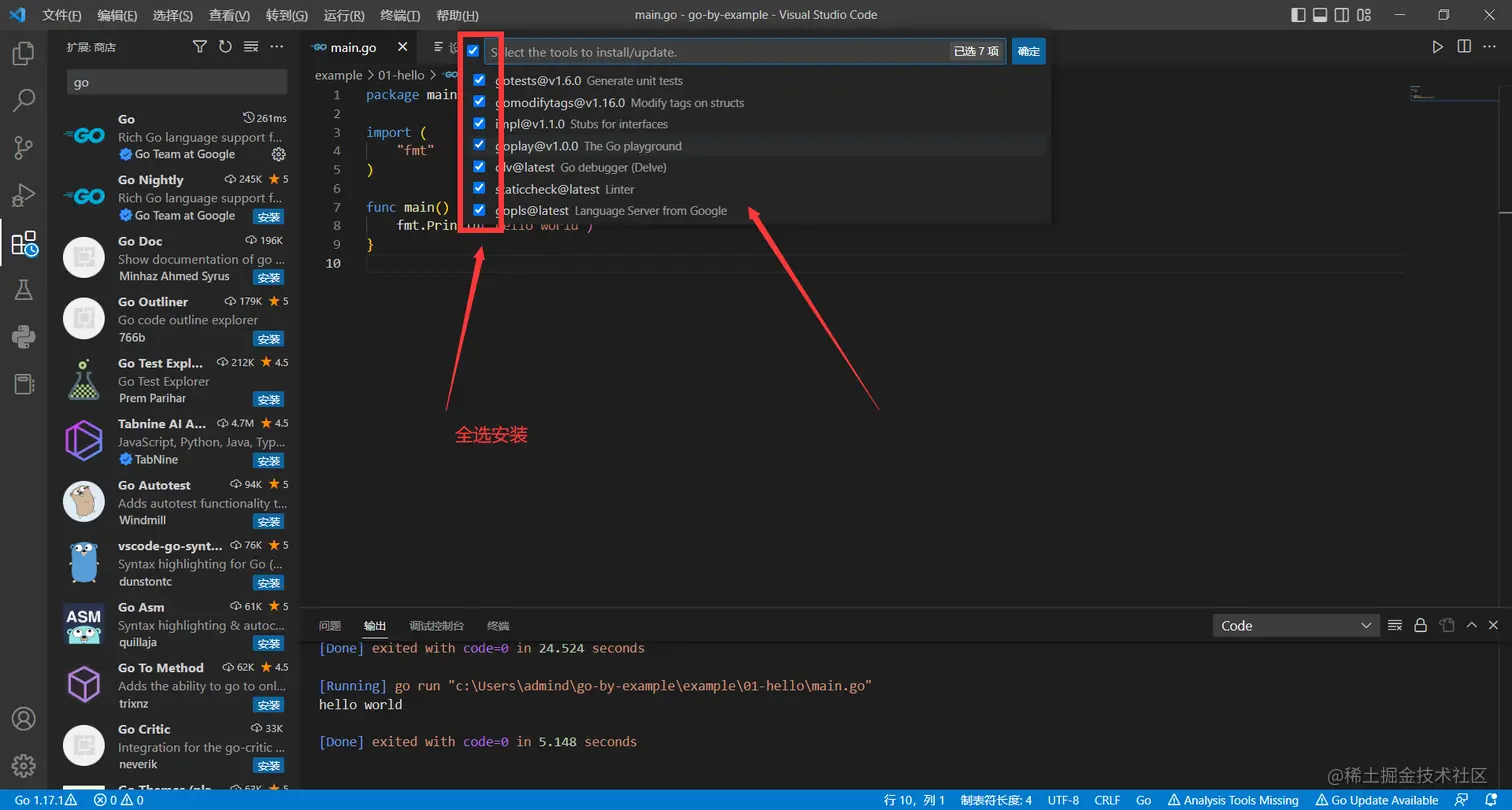Open the Manage gear at activity bar bottom

23,766
